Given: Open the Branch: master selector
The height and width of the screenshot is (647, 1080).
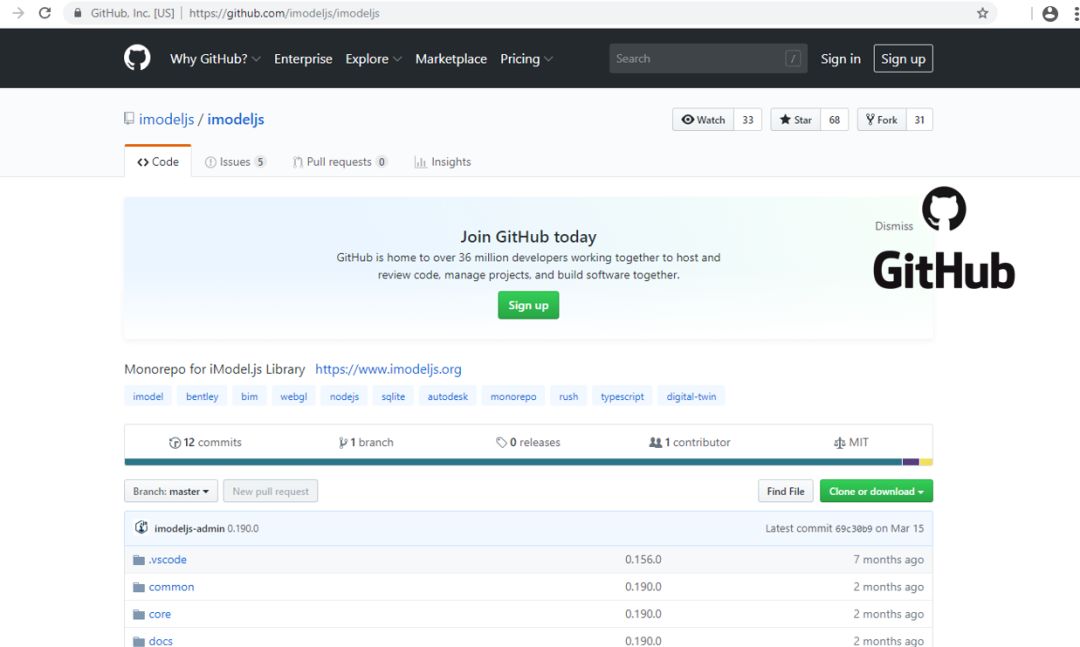Looking at the screenshot, I should (x=171, y=491).
